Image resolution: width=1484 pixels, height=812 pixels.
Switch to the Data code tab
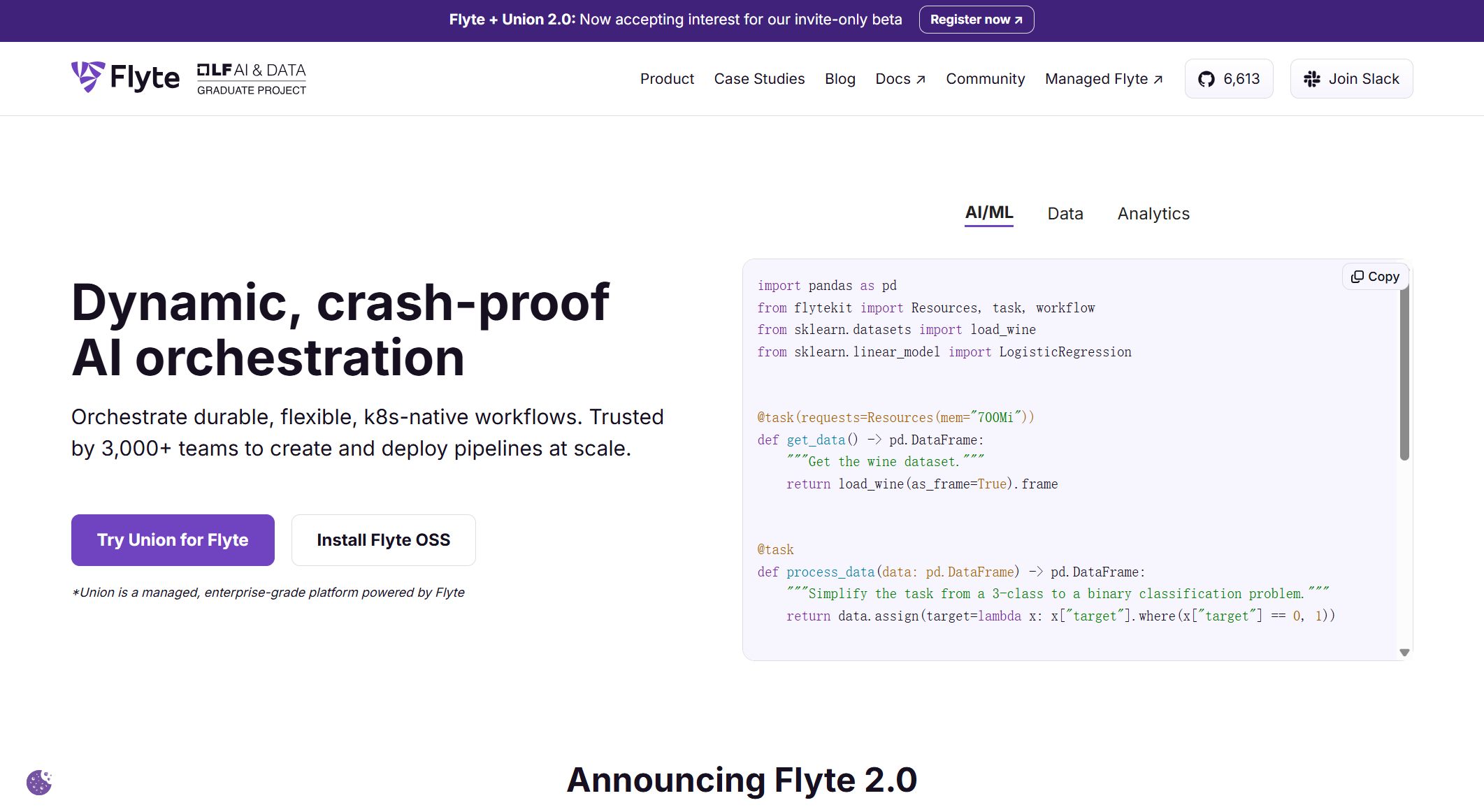click(1065, 213)
